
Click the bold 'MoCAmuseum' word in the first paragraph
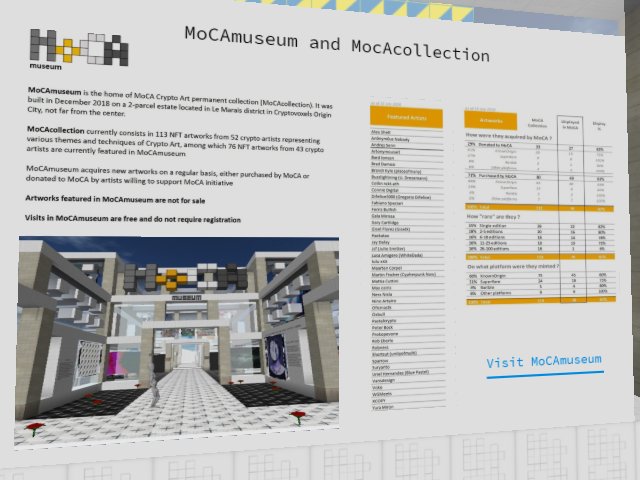pyautogui.click(x=55, y=91)
